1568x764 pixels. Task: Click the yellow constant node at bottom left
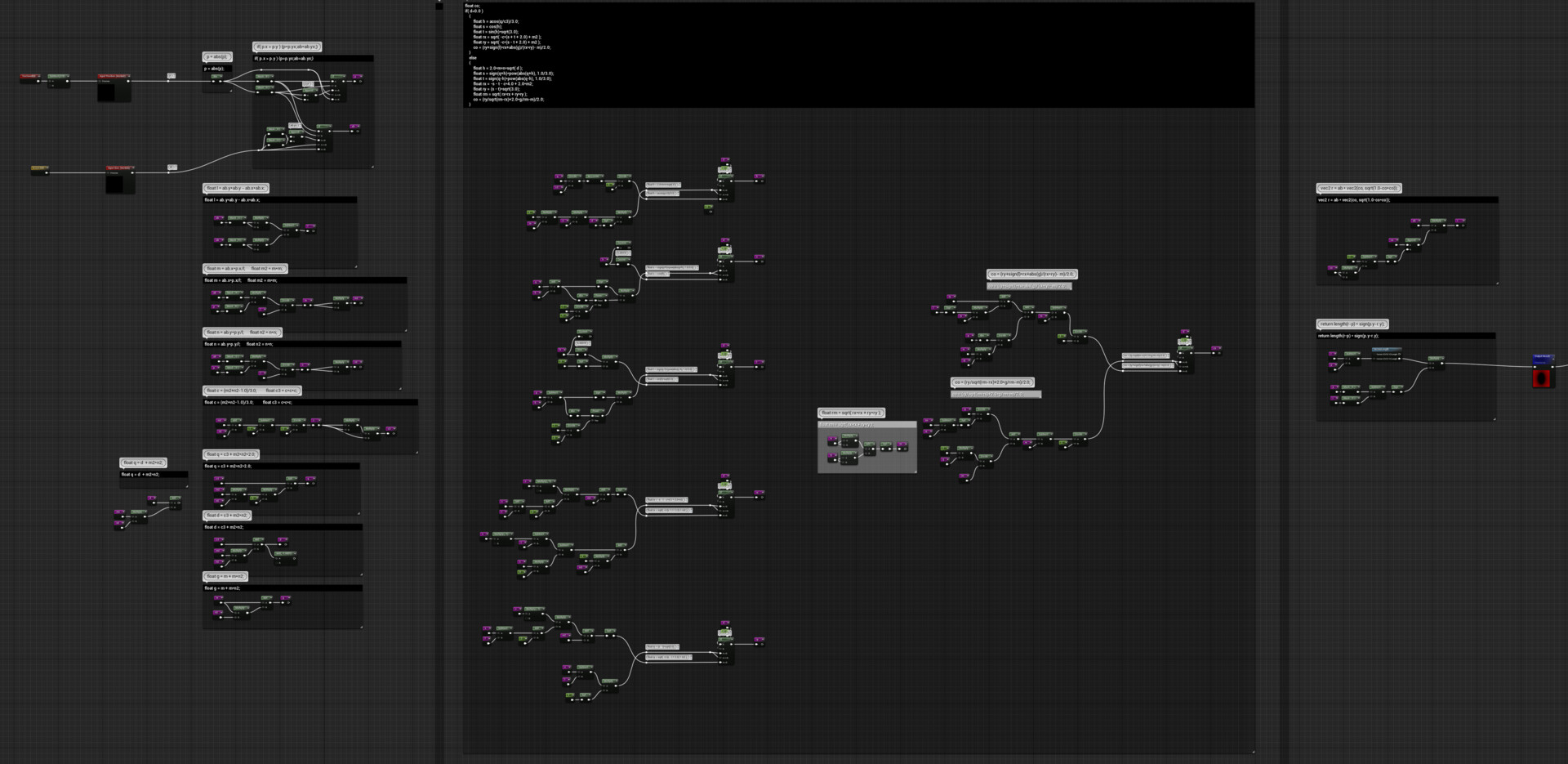point(40,168)
